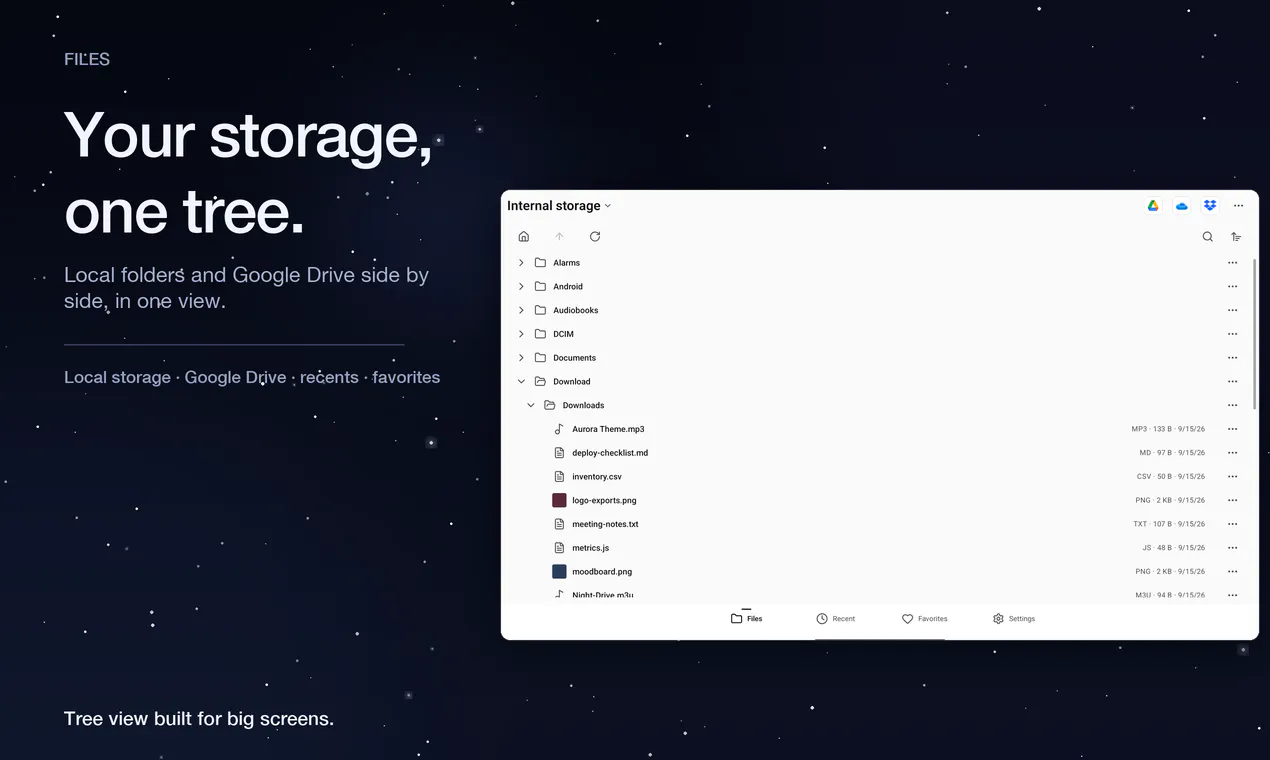
Task: Click the 'TXT · 107 B · 9/15/26' details
Action: point(1168,524)
